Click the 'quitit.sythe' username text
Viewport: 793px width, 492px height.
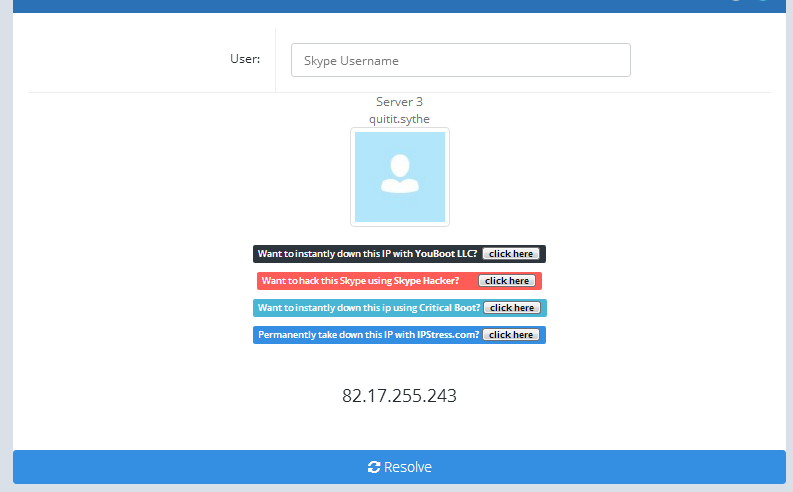pyautogui.click(x=399, y=119)
